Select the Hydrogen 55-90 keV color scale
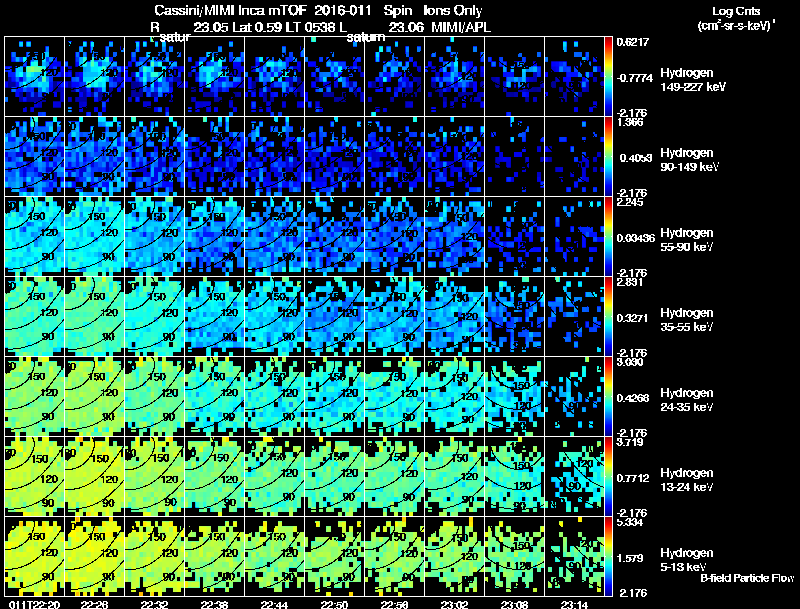Image resolution: width=800 pixels, height=609 pixels. pos(610,236)
